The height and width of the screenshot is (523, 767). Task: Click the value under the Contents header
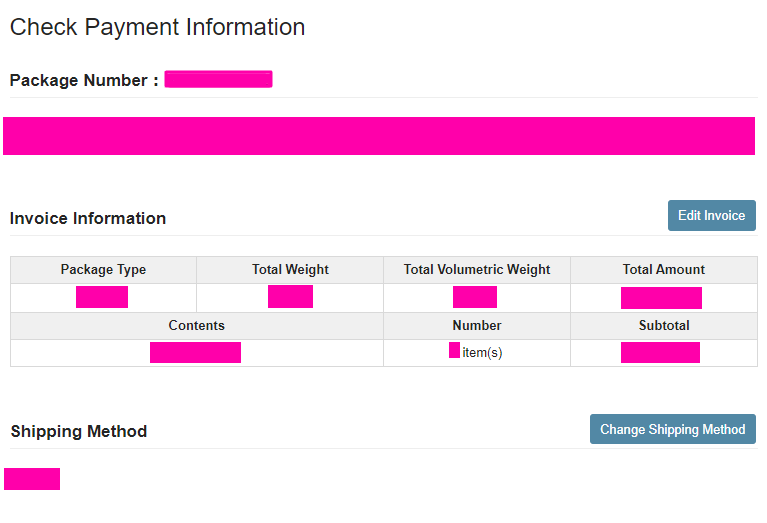[195, 352]
